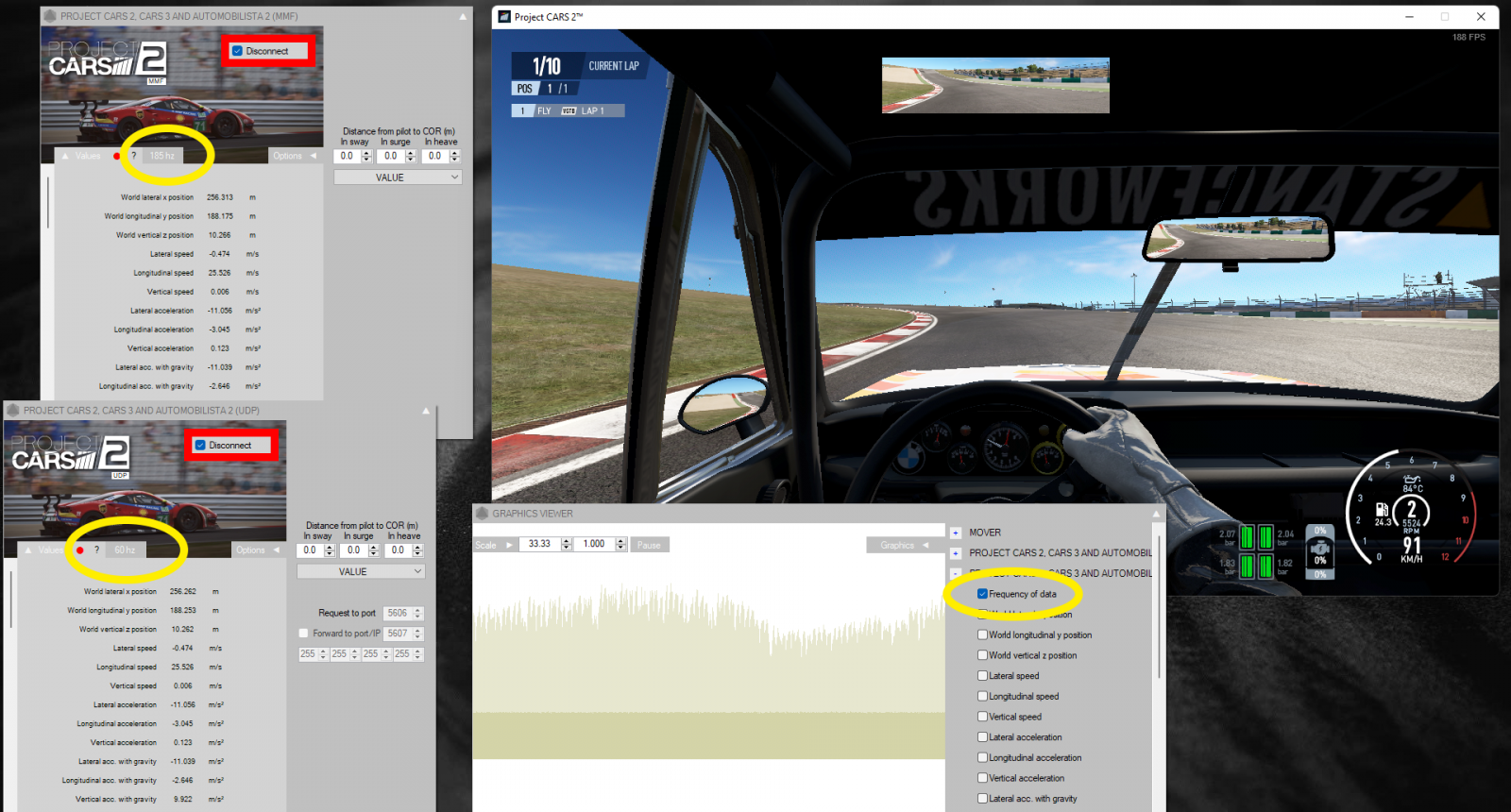Click the track preview thumbnail at top
Image resolution: width=1511 pixels, height=812 pixels.
click(x=995, y=86)
